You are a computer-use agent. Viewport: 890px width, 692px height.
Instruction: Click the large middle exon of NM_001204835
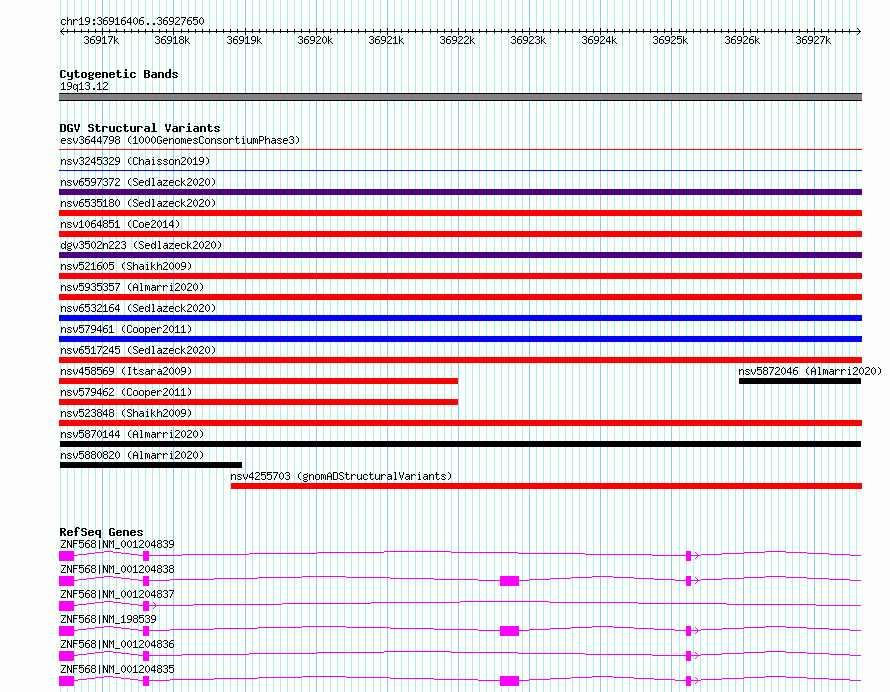point(509,681)
